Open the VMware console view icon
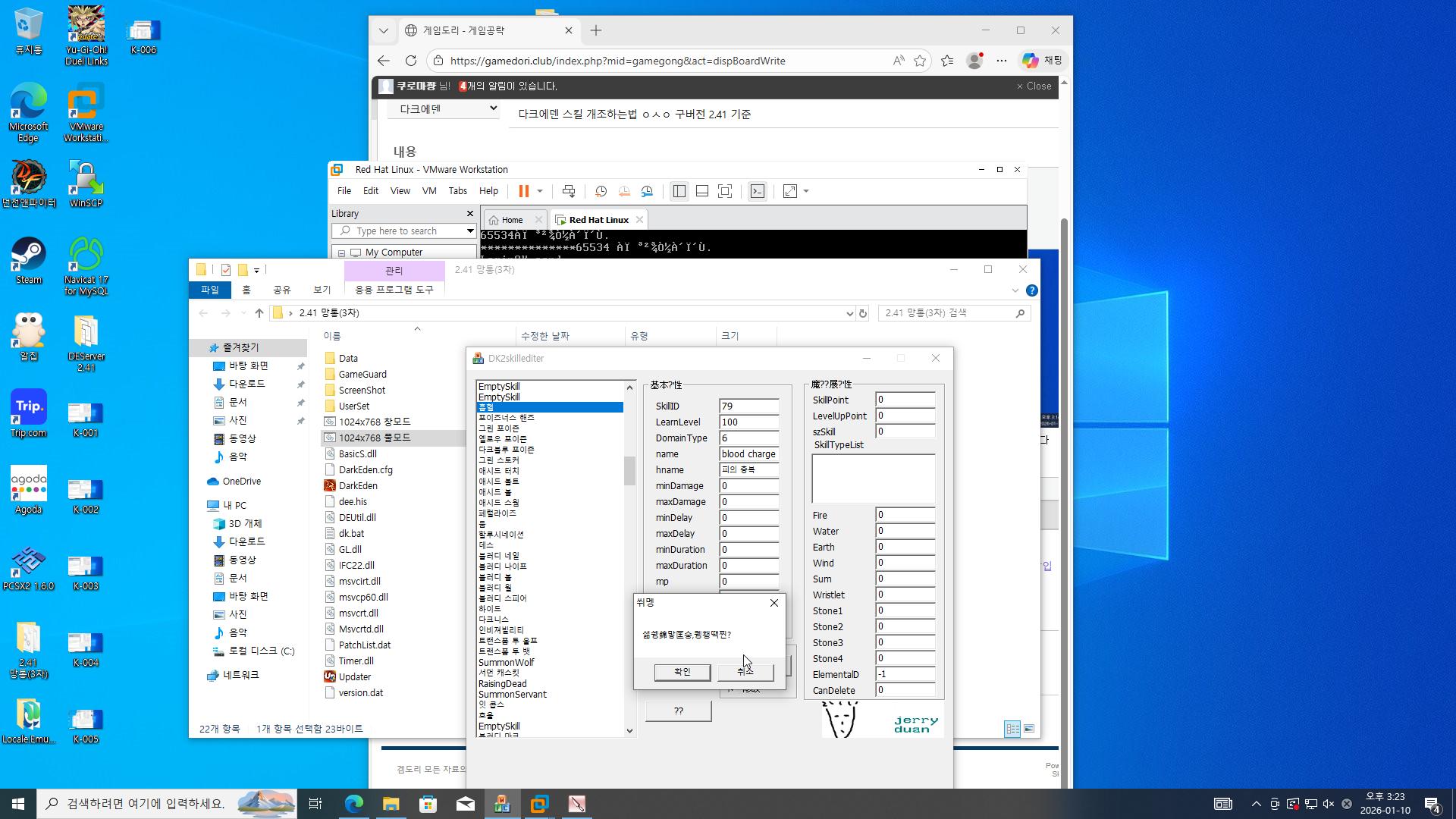1456x819 pixels. (x=757, y=191)
